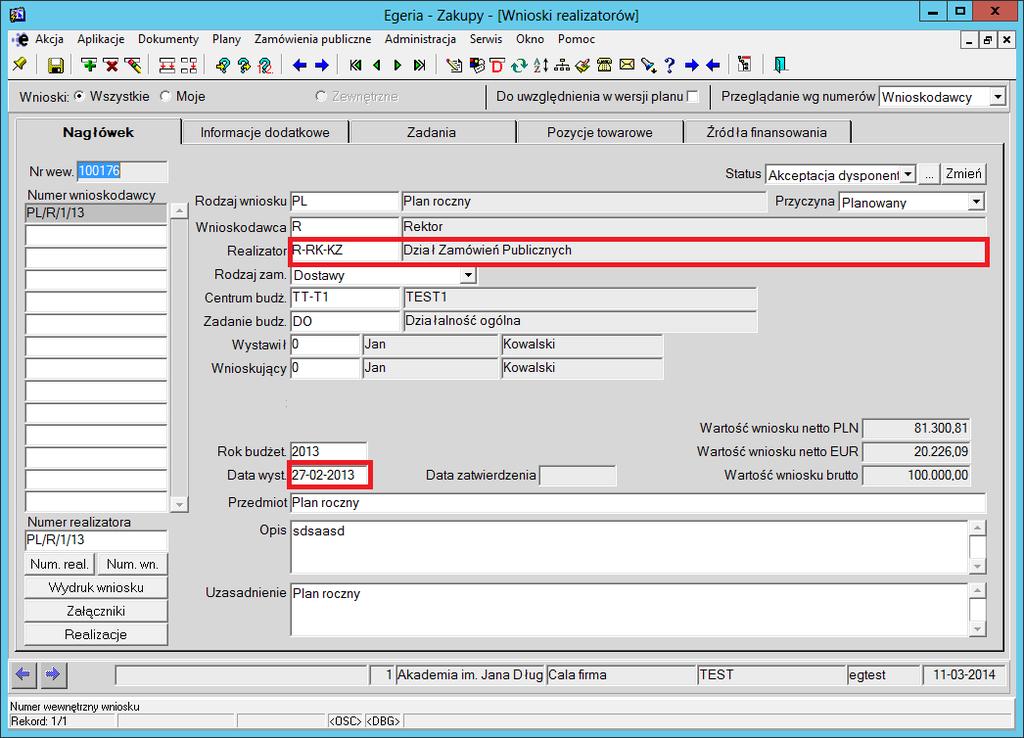Jump to the last record
This screenshot has height=738, width=1024.
pyautogui.click(x=419, y=65)
